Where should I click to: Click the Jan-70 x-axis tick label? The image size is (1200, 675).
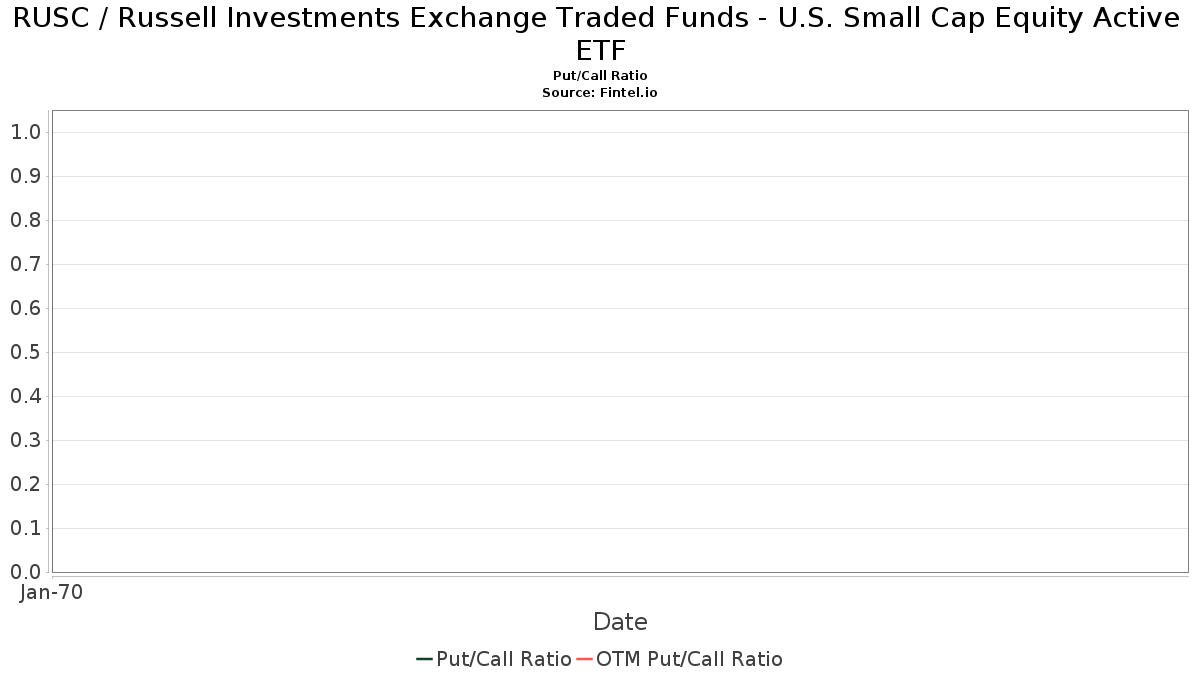52,592
